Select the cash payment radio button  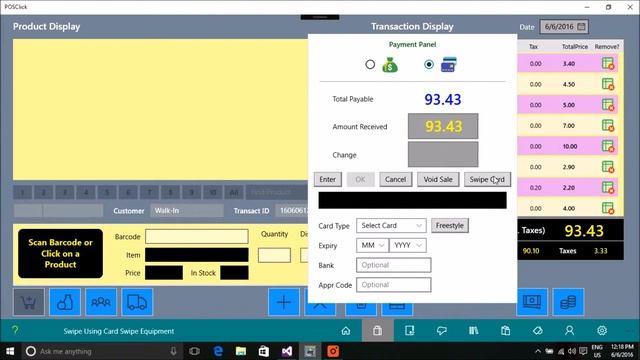tap(370, 64)
